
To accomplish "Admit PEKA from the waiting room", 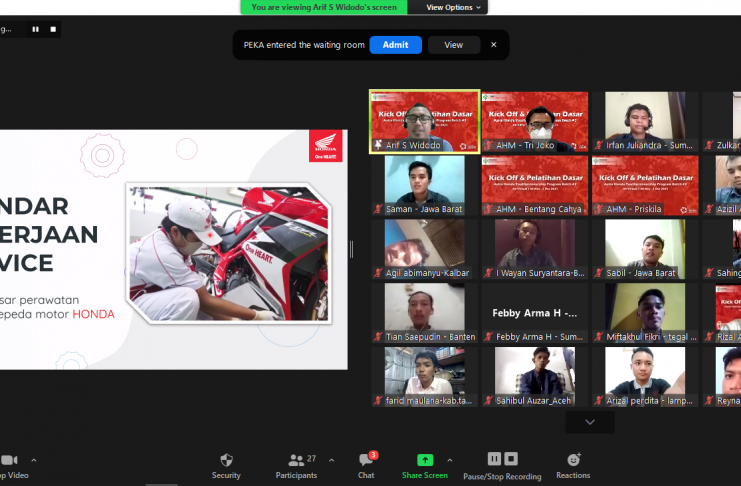I will click(x=395, y=45).
